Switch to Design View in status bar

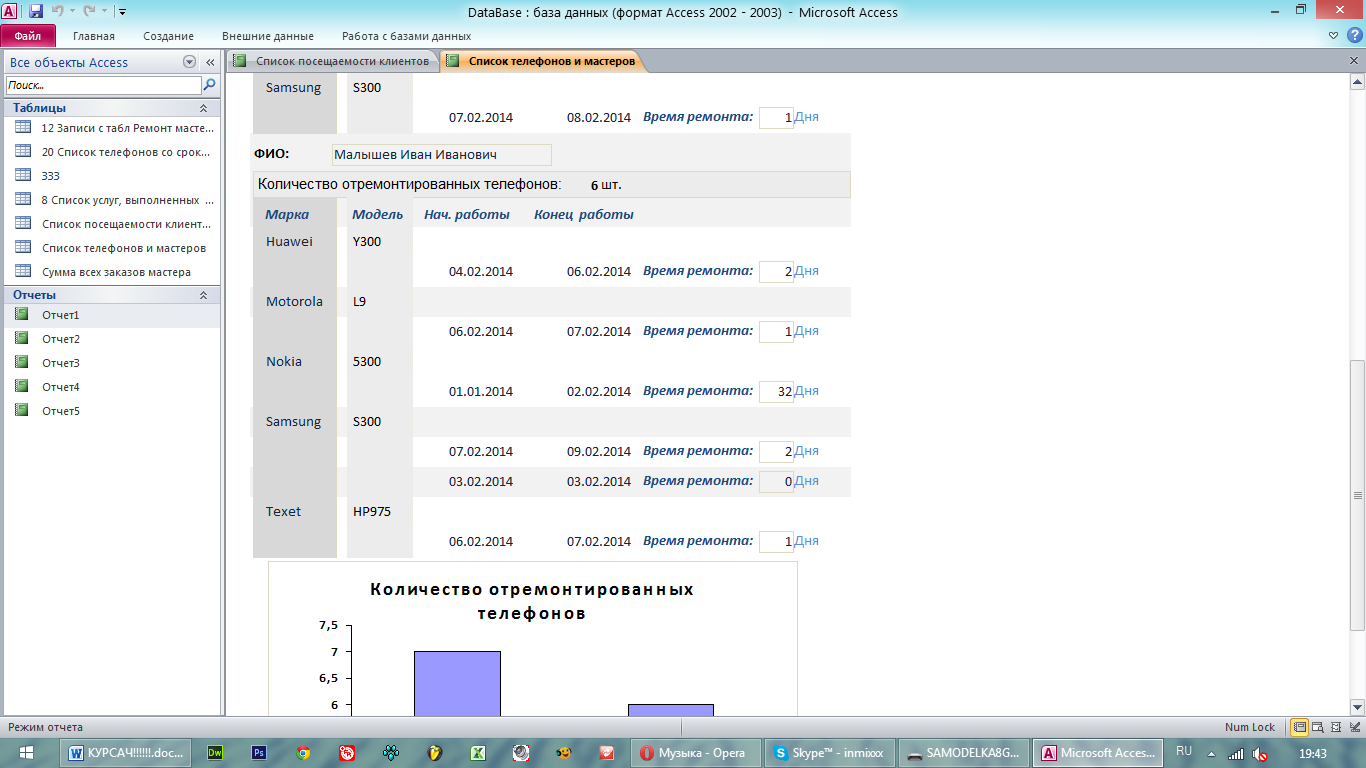(1353, 727)
